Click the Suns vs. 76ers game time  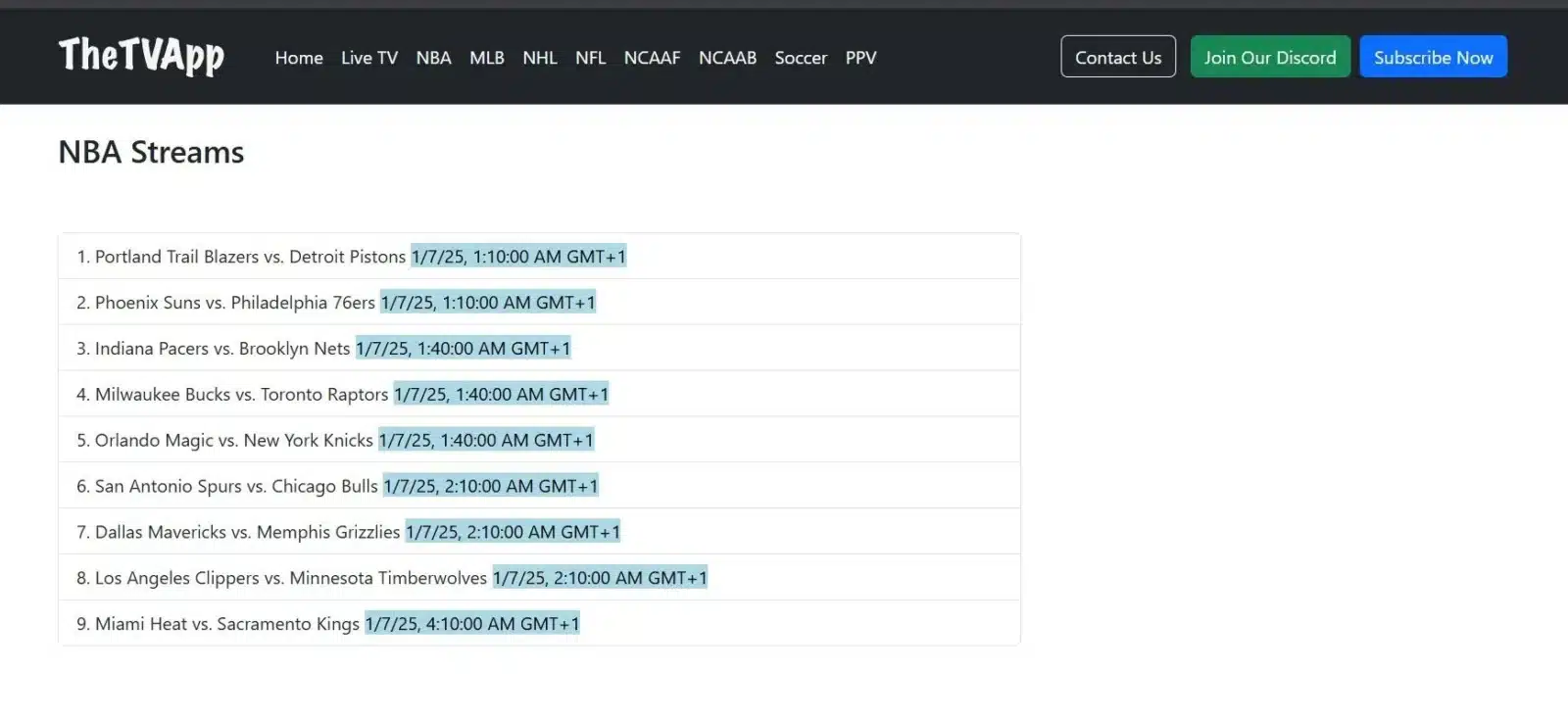(x=488, y=303)
